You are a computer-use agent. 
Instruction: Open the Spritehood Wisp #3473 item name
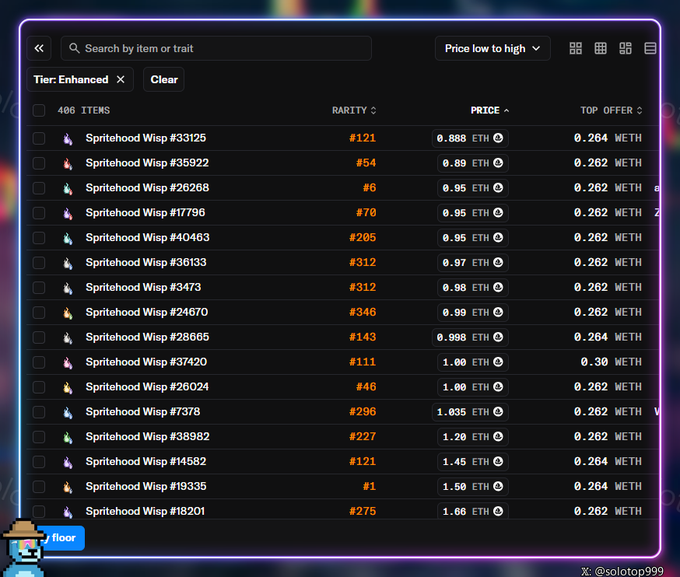pos(143,287)
